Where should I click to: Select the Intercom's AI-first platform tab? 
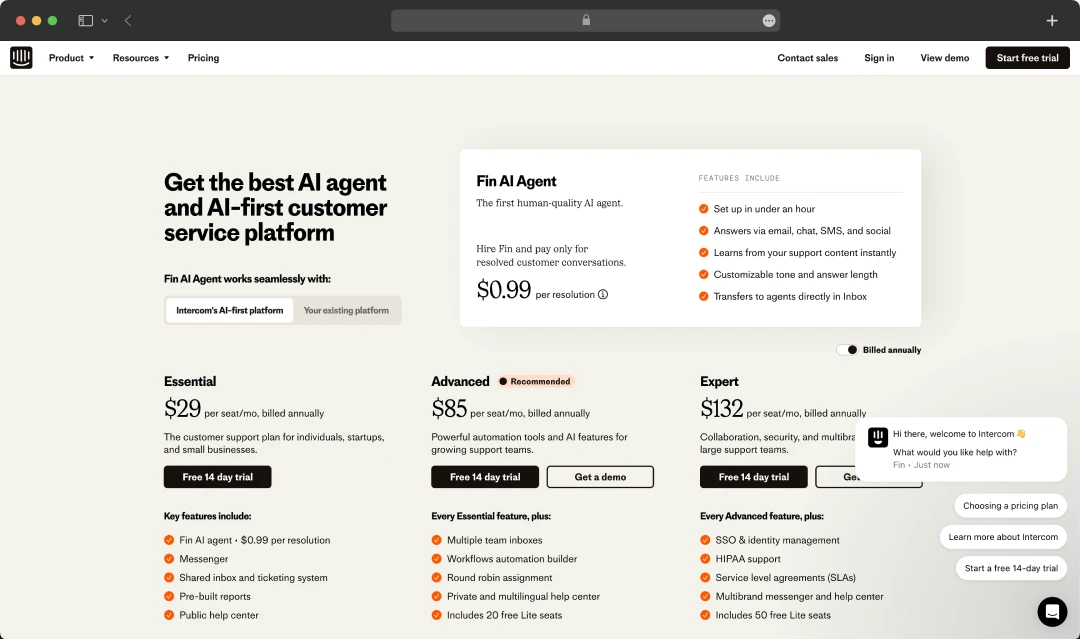[x=228, y=310]
